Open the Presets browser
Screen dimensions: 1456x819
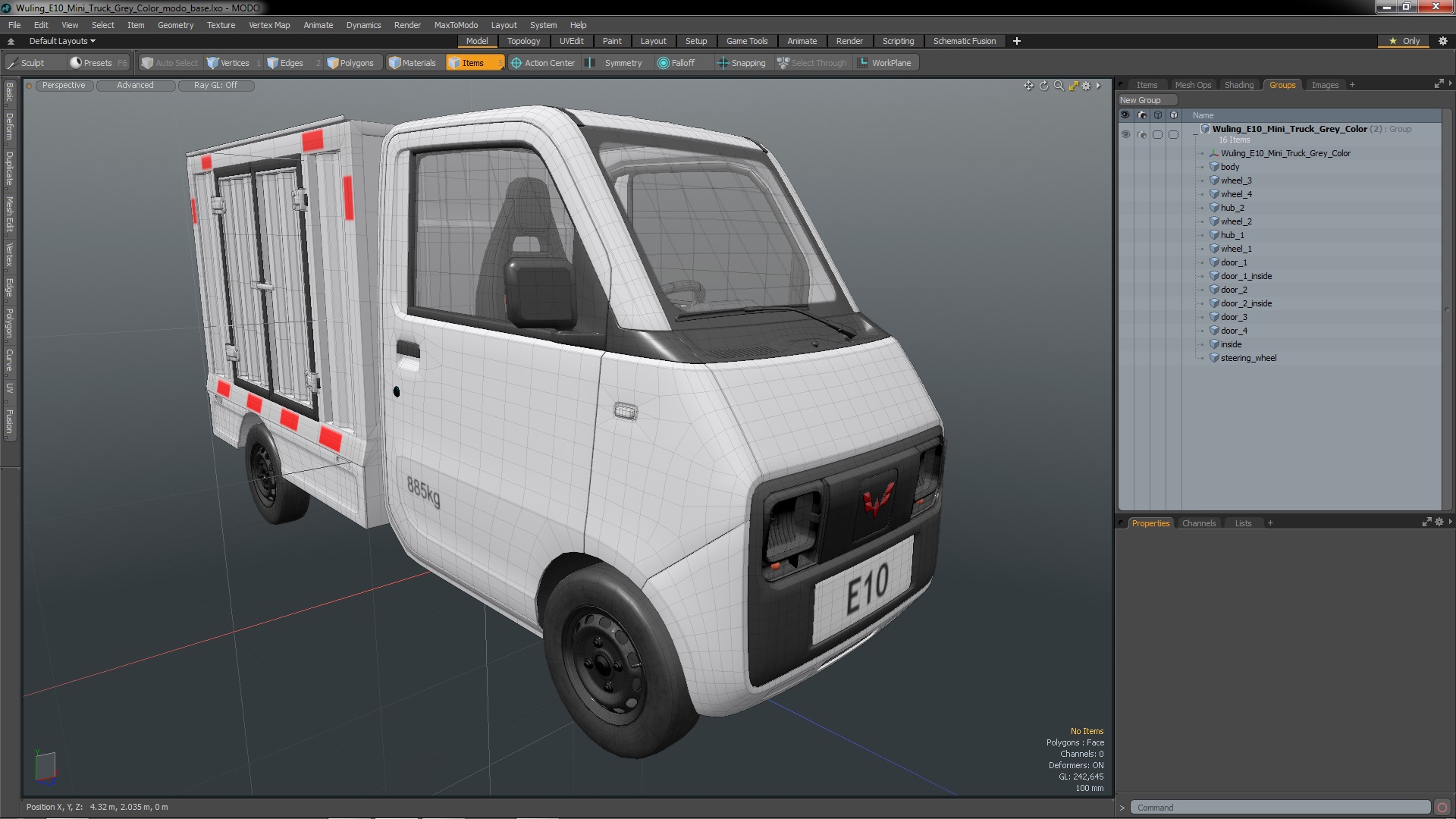(98, 63)
